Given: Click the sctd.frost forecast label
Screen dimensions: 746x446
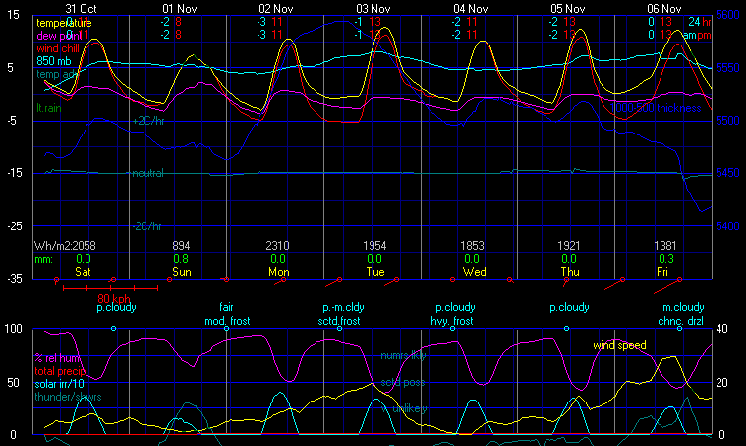Looking at the screenshot, I should [339, 321].
